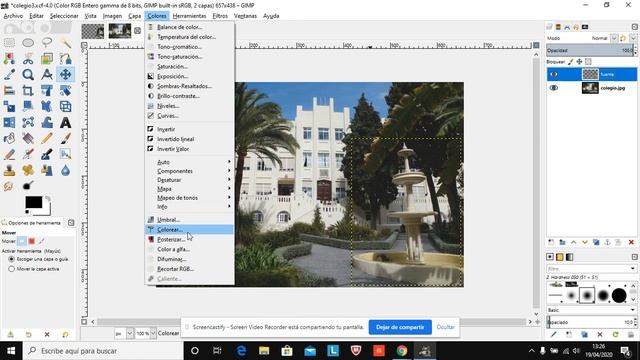The image size is (640, 360).
Task: Click the foreground black color swatch
Action: (x=33, y=202)
